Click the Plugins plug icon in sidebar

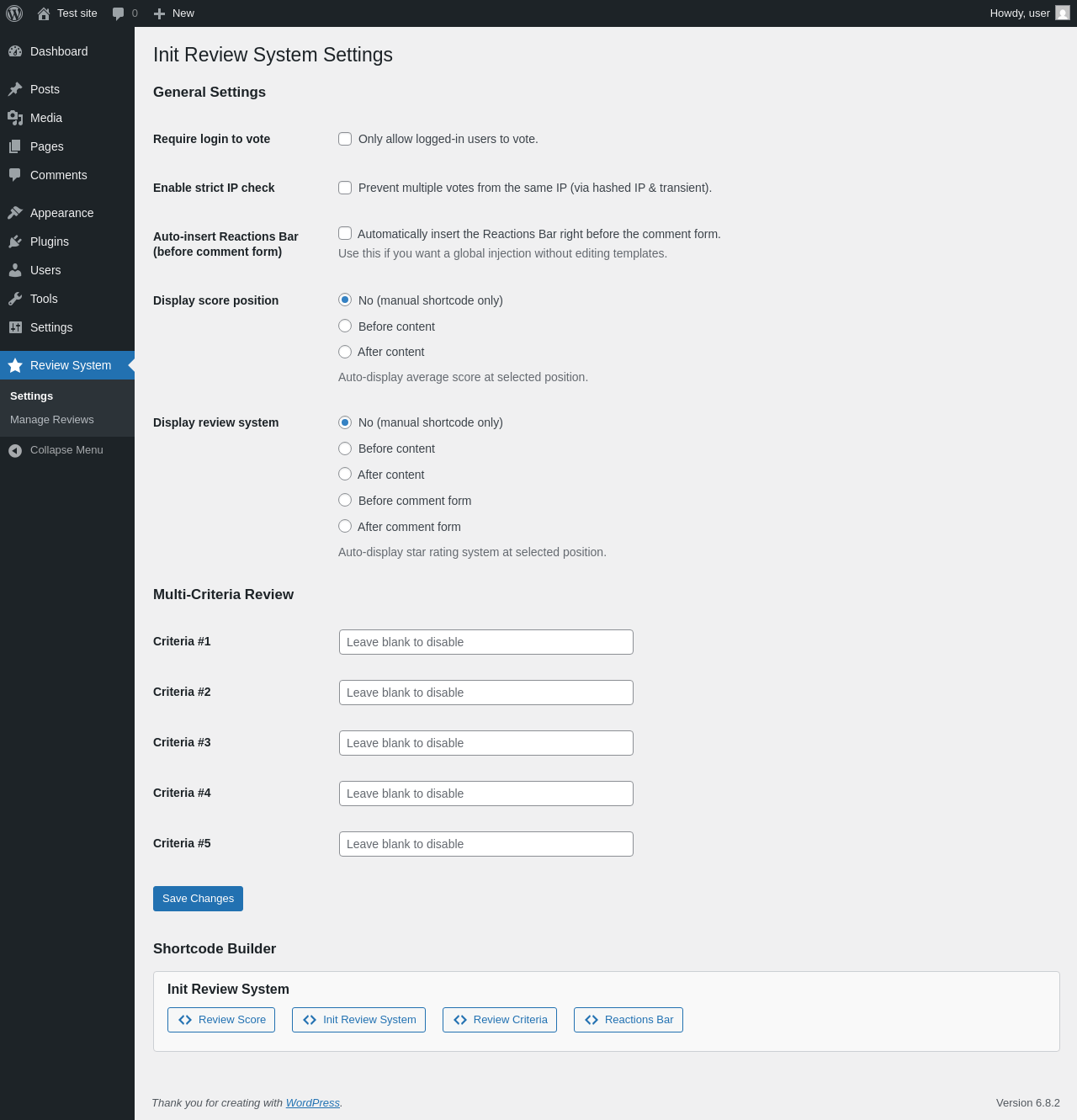click(x=15, y=242)
